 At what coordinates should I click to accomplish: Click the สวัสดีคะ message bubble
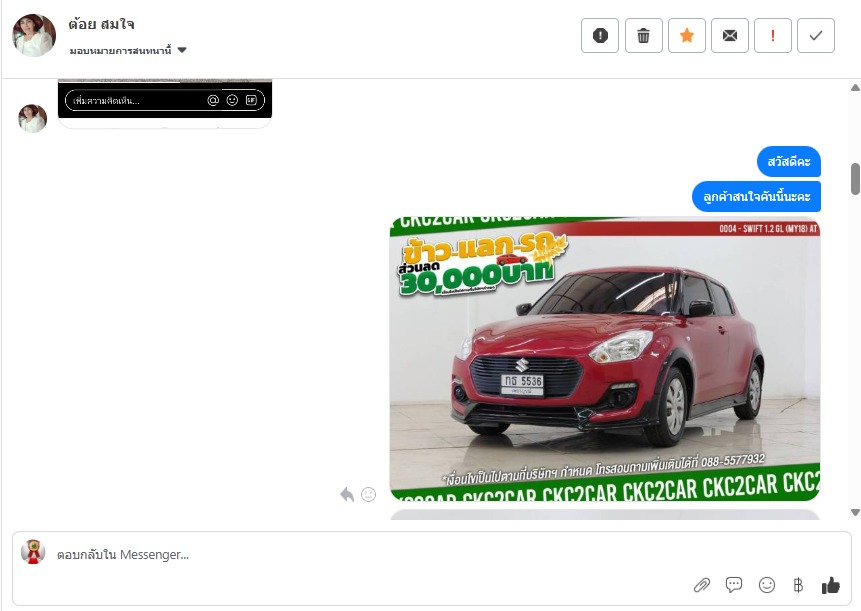click(x=788, y=161)
